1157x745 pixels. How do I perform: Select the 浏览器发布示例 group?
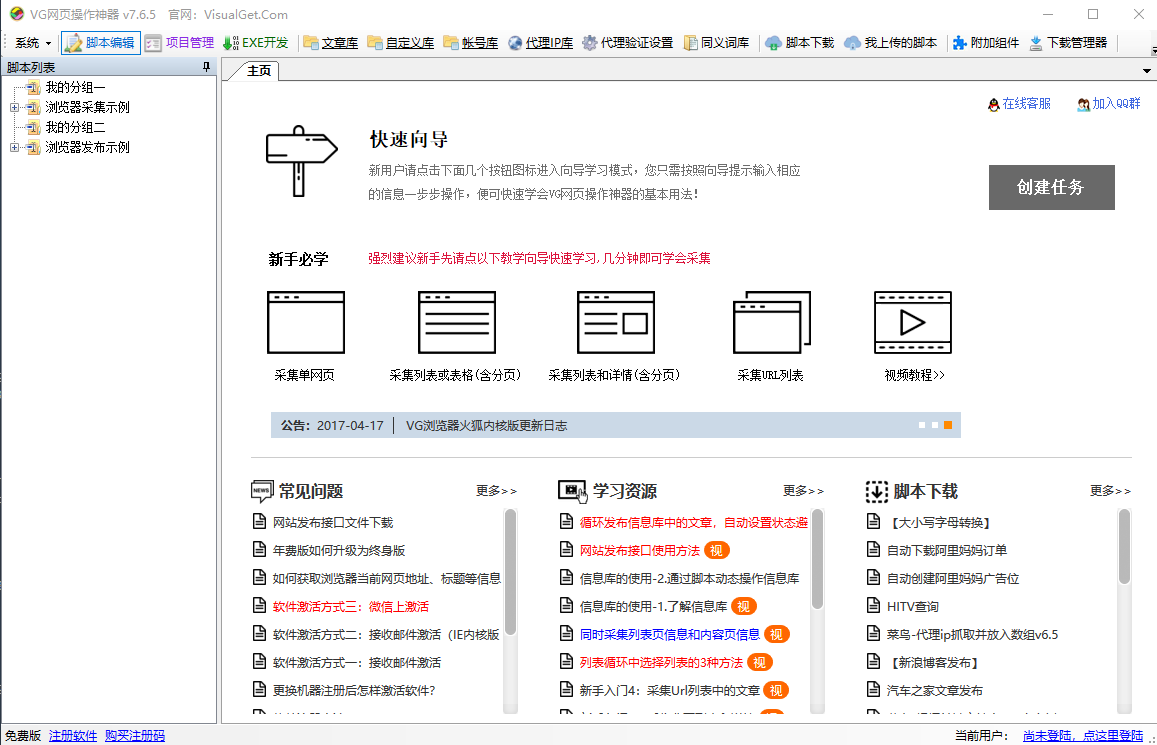click(x=87, y=148)
